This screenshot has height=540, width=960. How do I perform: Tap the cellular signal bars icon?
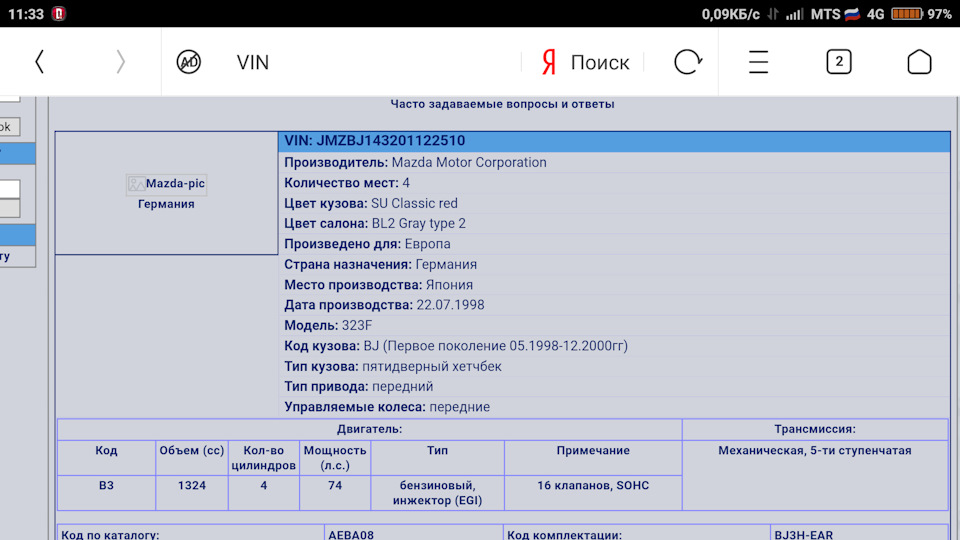tap(794, 13)
